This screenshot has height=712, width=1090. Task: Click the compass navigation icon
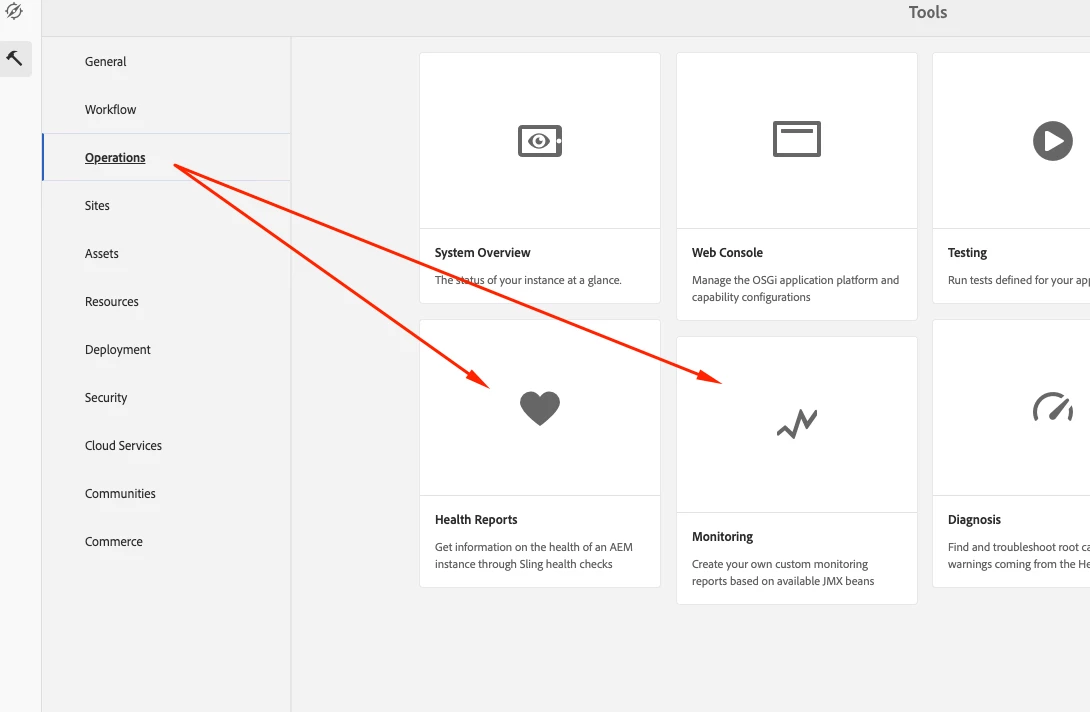pos(14,11)
